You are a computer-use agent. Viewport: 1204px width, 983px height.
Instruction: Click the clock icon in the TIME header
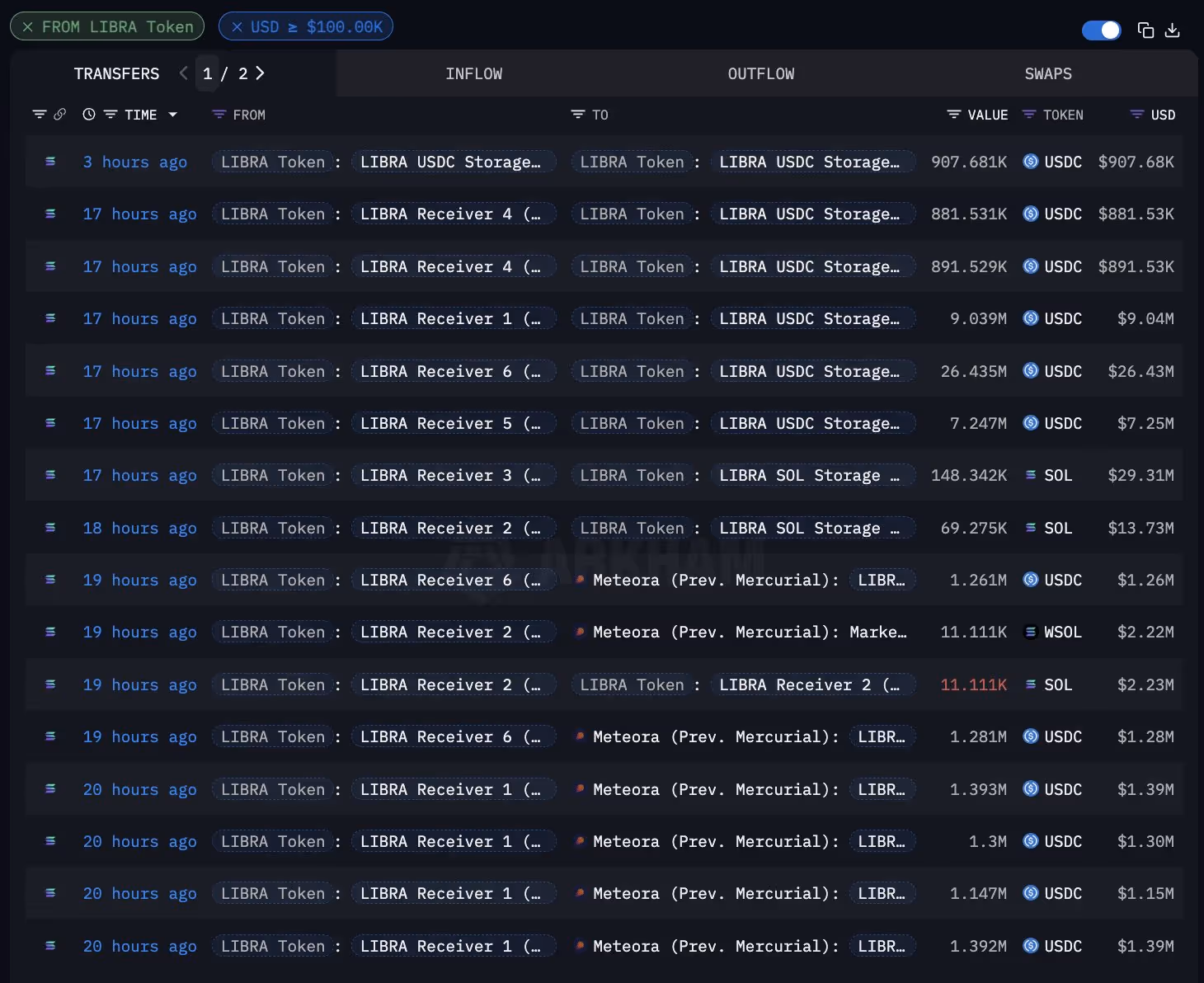pyautogui.click(x=89, y=115)
